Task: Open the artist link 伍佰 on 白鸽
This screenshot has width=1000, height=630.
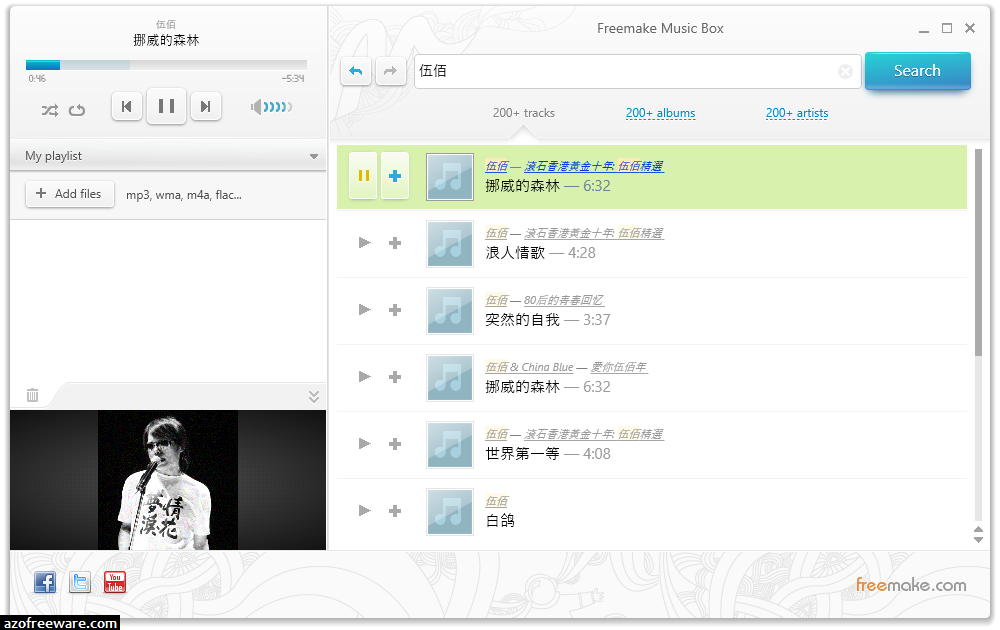Action: (x=497, y=500)
